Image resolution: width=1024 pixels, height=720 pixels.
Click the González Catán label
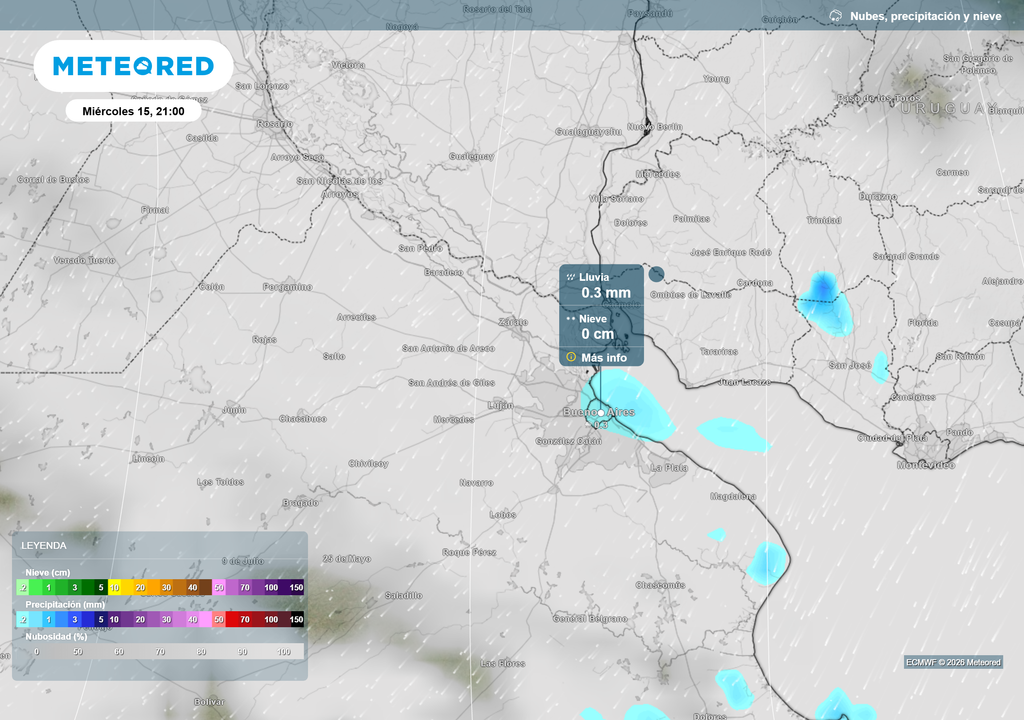(569, 442)
